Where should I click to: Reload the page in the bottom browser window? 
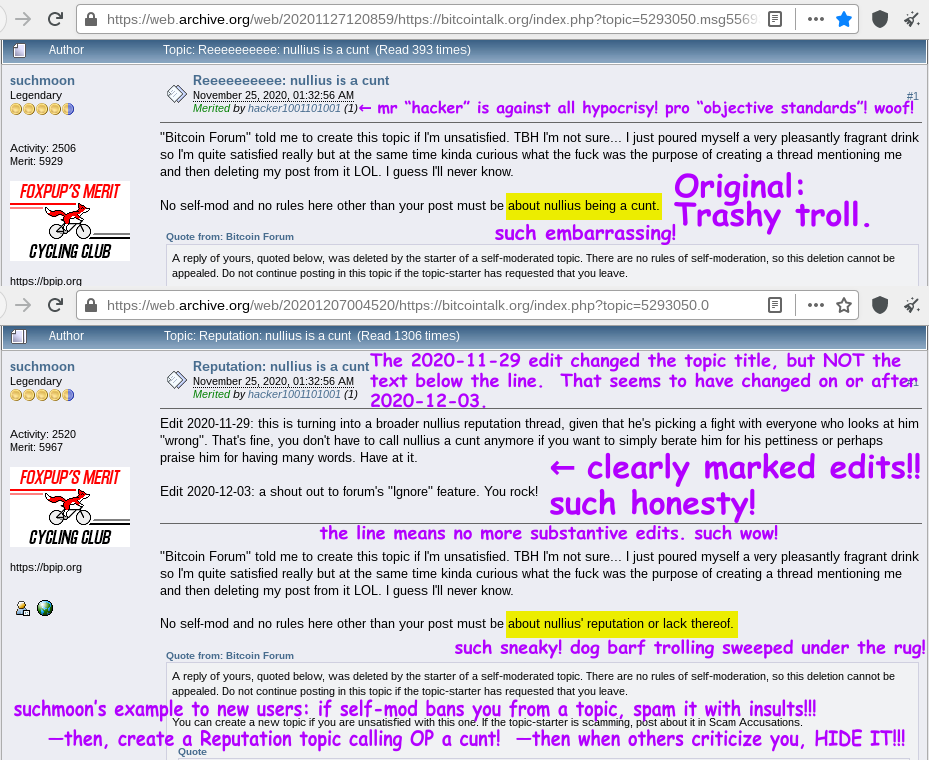click(x=55, y=305)
